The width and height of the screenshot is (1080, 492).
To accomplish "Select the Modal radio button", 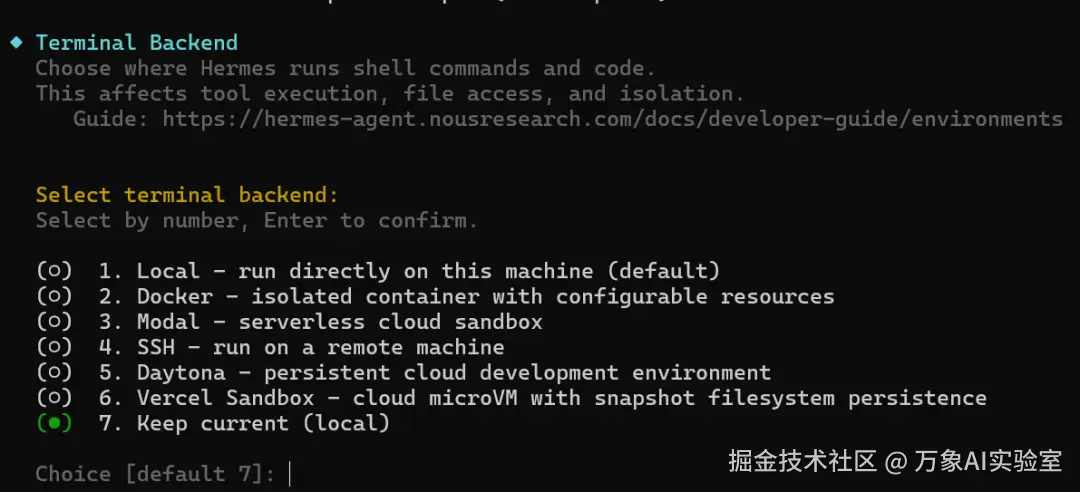I will [54, 322].
